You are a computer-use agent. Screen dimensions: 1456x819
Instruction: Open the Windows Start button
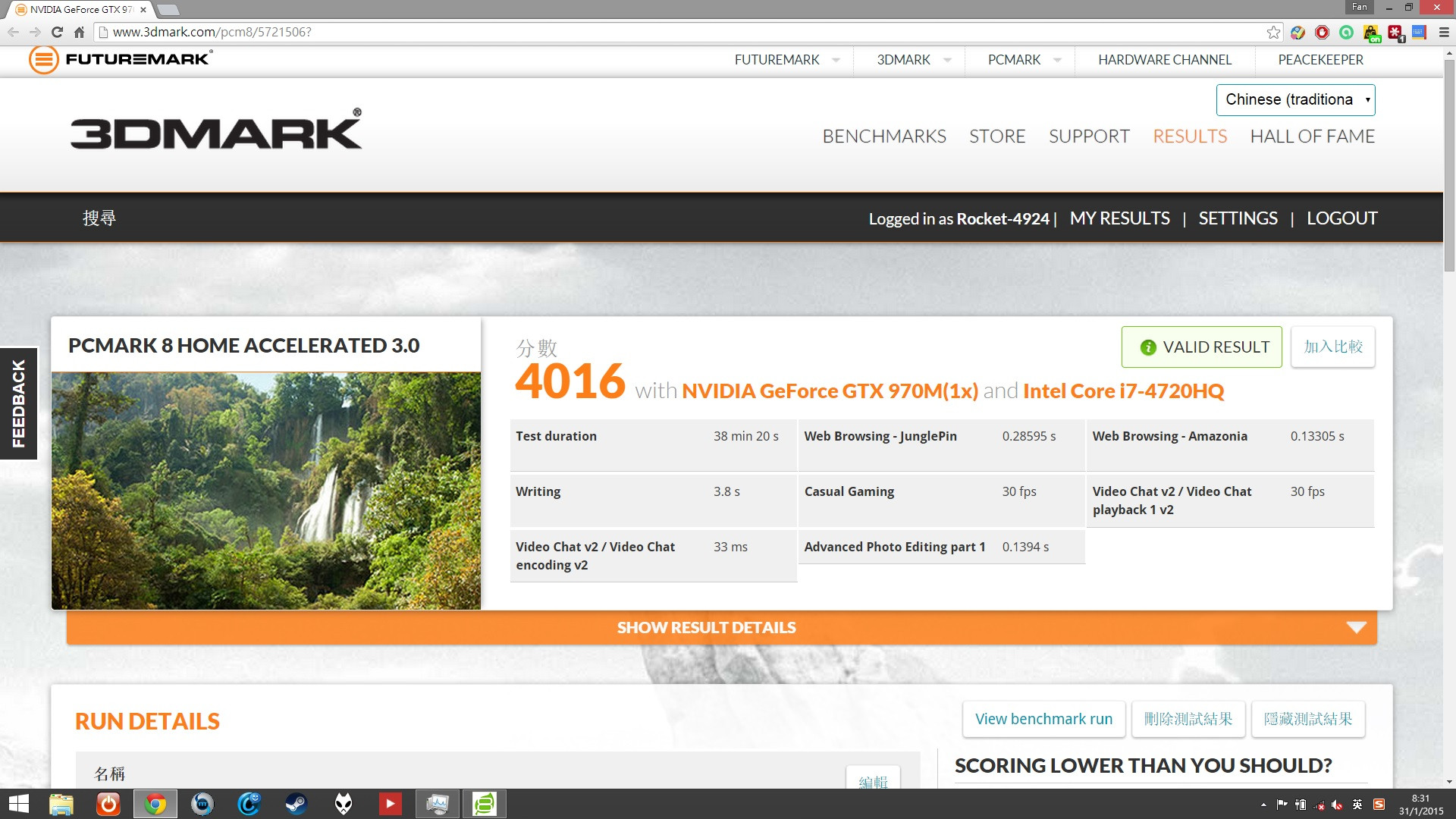(x=18, y=804)
